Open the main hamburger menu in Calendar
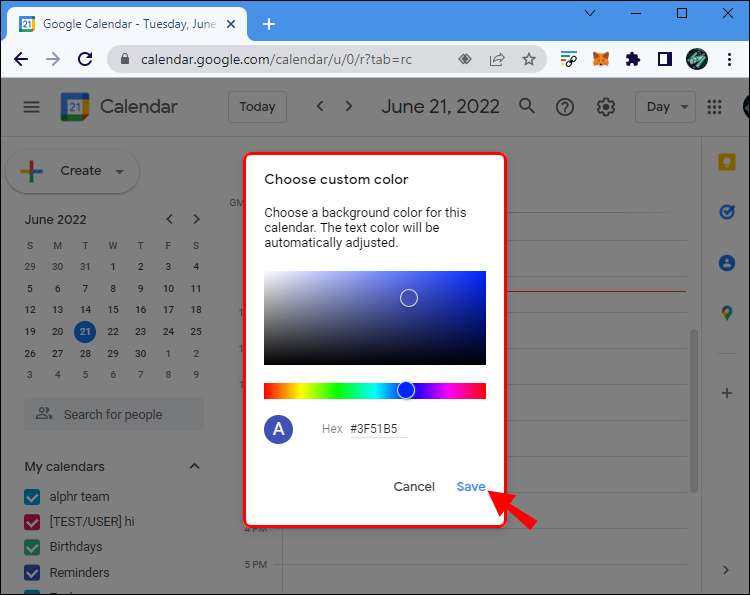This screenshot has height=595, width=750. (x=32, y=107)
